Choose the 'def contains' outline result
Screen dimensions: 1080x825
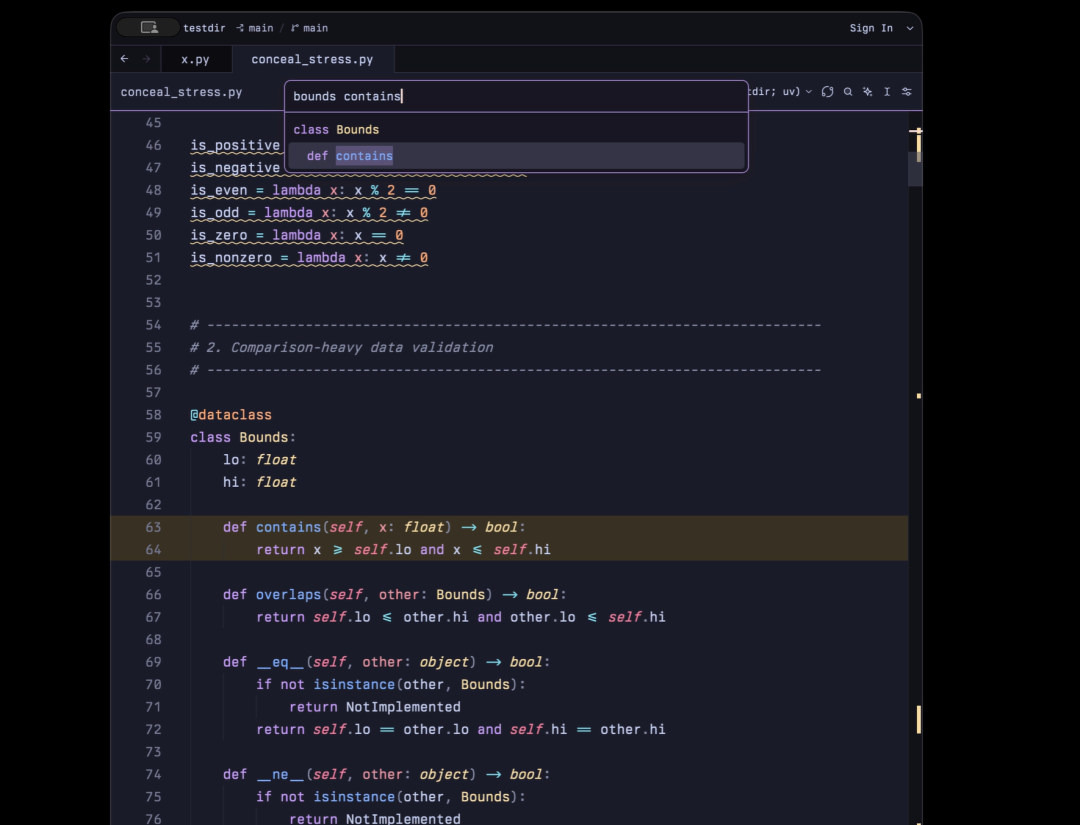tap(516, 156)
